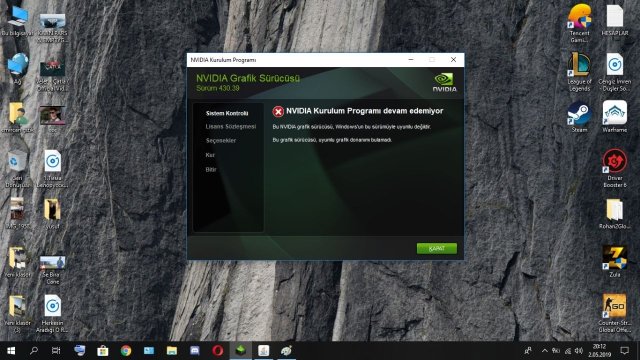Launch Steam desktop shortcut
The height and width of the screenshot is (360, 640).
580,117
